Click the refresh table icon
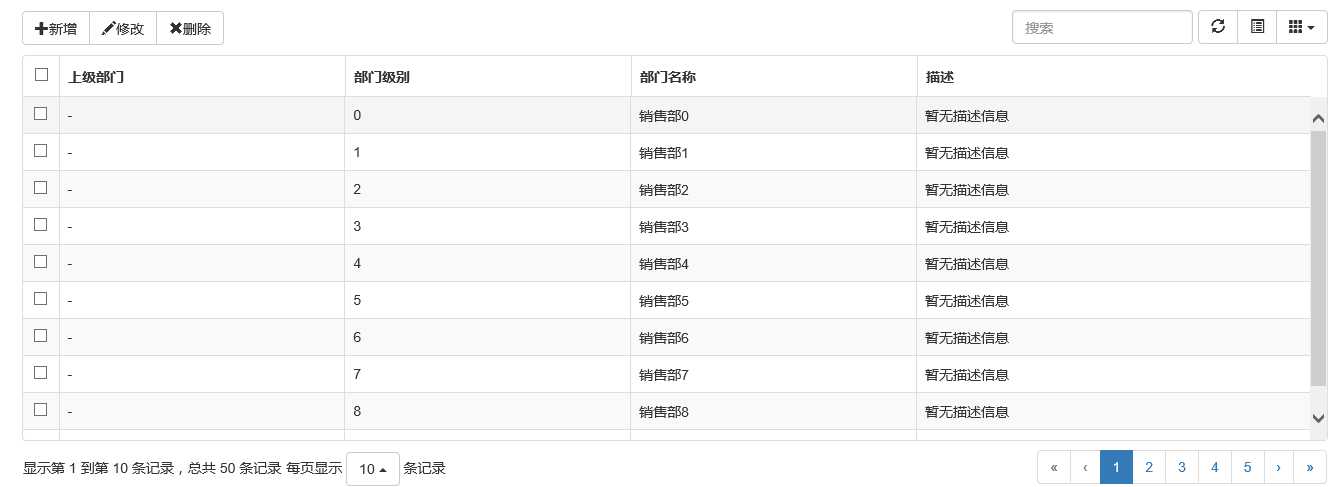1329x487 pixels. (1218, 28)
